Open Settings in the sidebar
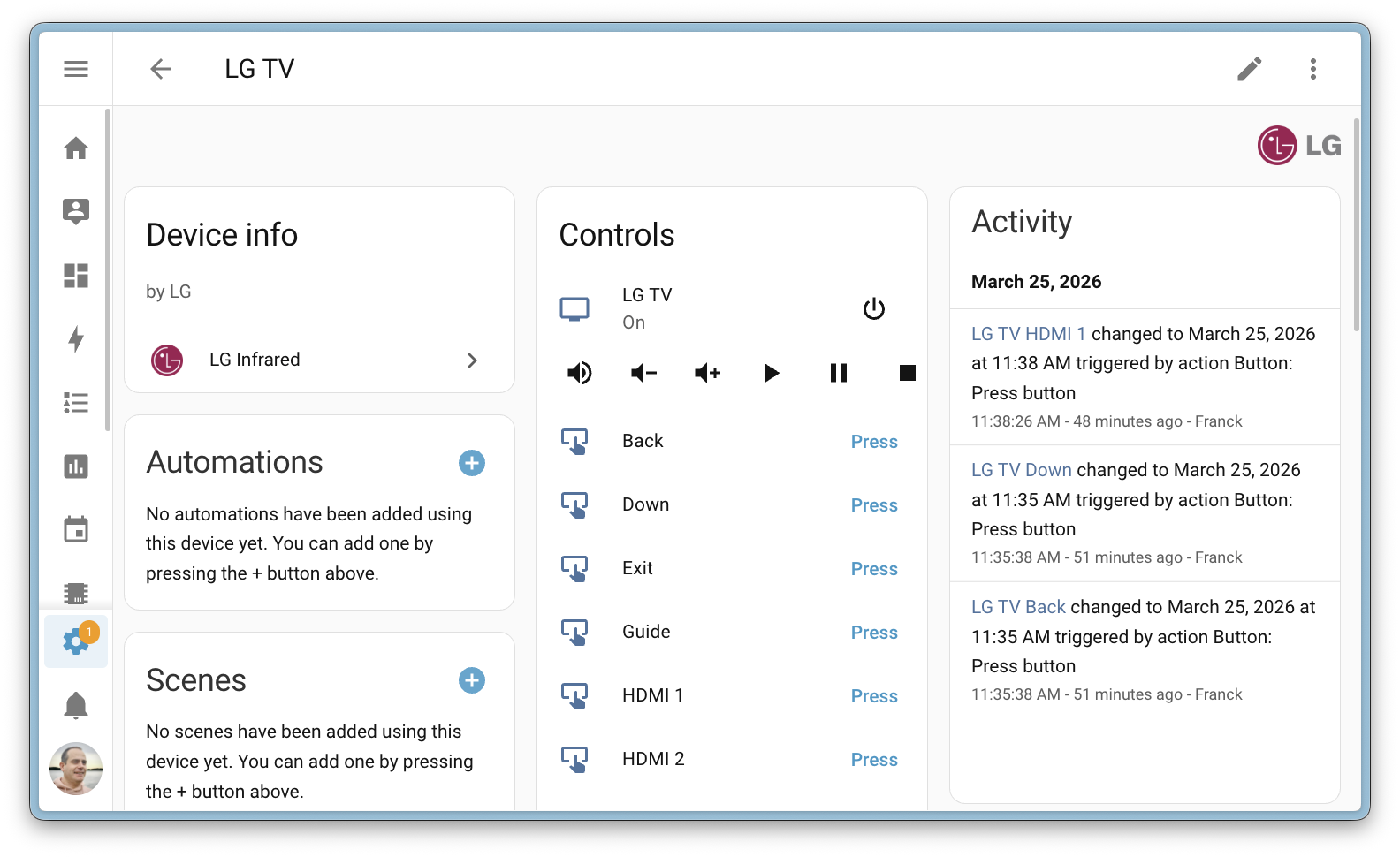Viewport: 1400px width, 857px height. click(x=76, y=641)
